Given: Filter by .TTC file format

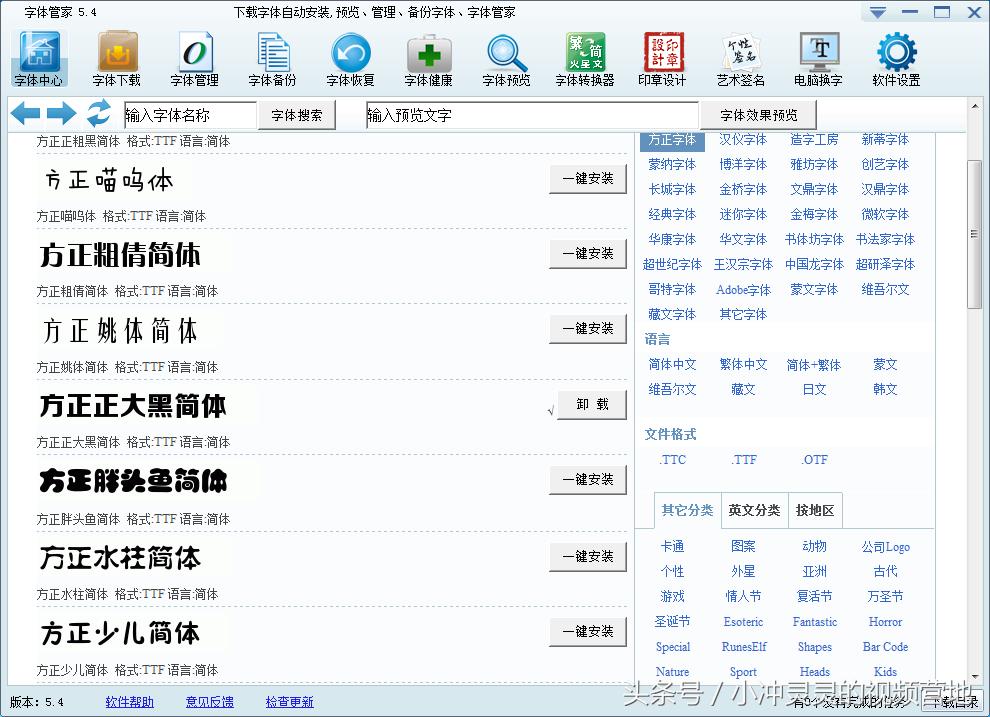Looking at the screenshot, I should pyautogui.click(x=672, y=460).
